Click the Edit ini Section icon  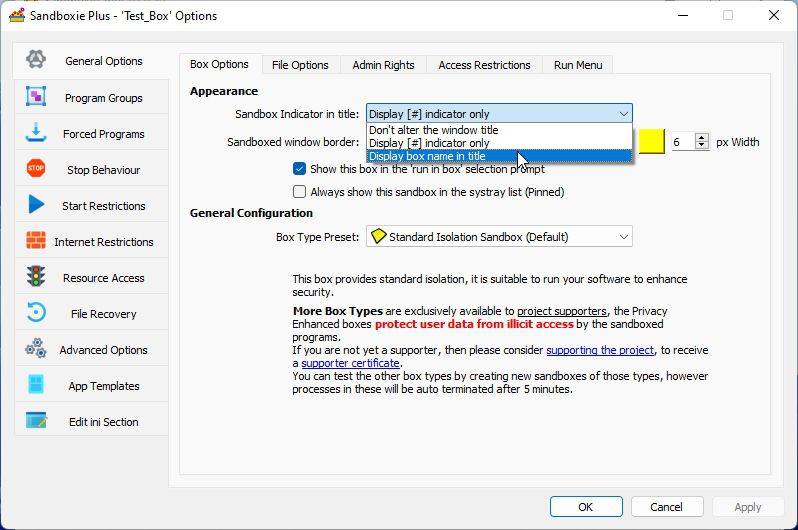pyautogui.click(x=36, y=421)
